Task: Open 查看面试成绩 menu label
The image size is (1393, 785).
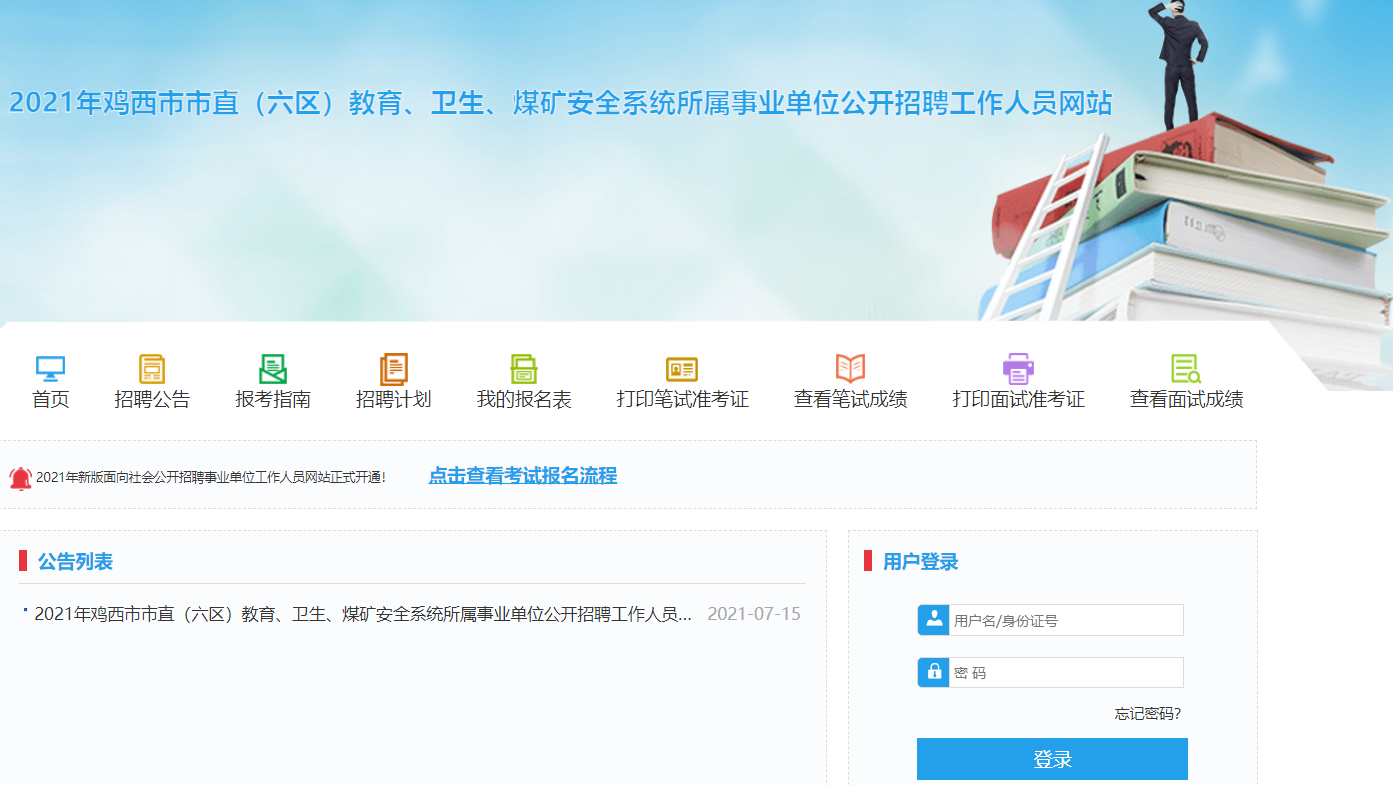Action: pyautogui.click(x=1186, y=400)
